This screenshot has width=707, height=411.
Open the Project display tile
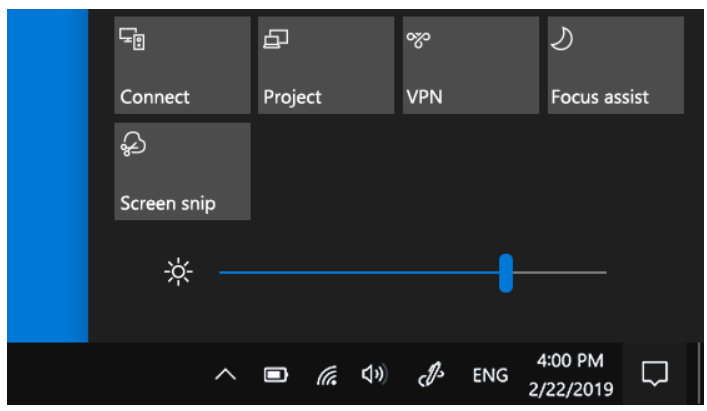326,65
